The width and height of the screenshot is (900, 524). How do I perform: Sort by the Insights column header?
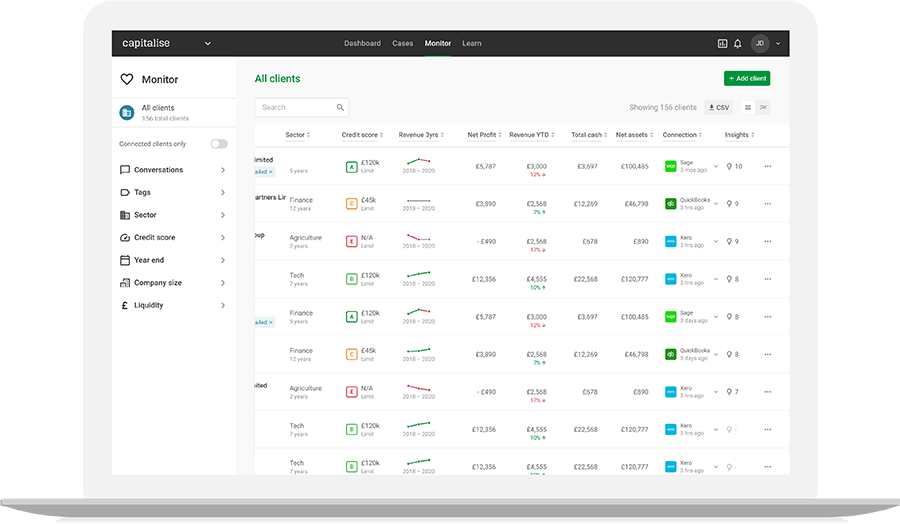pyautogui.click(x=739, y=135)
